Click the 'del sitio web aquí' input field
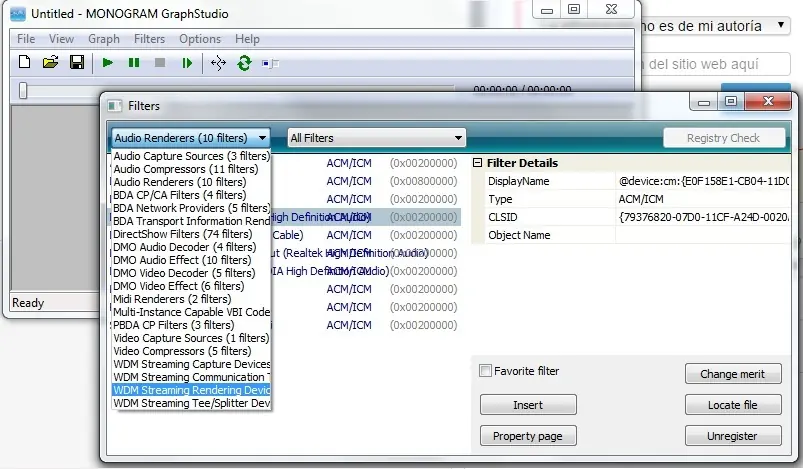Viewport: 803px width, 469px height. pyautogui.click(x=715, y=65)
